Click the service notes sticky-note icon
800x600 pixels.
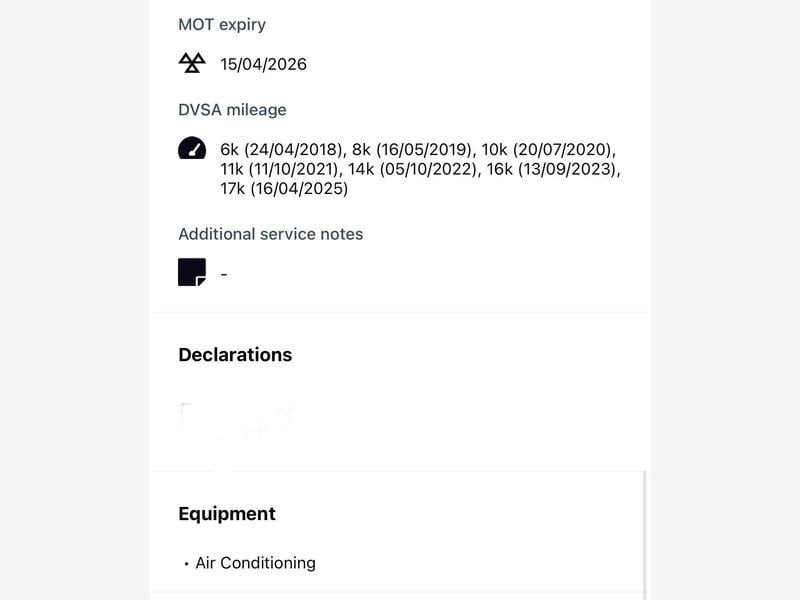click(x=192, y=272)
